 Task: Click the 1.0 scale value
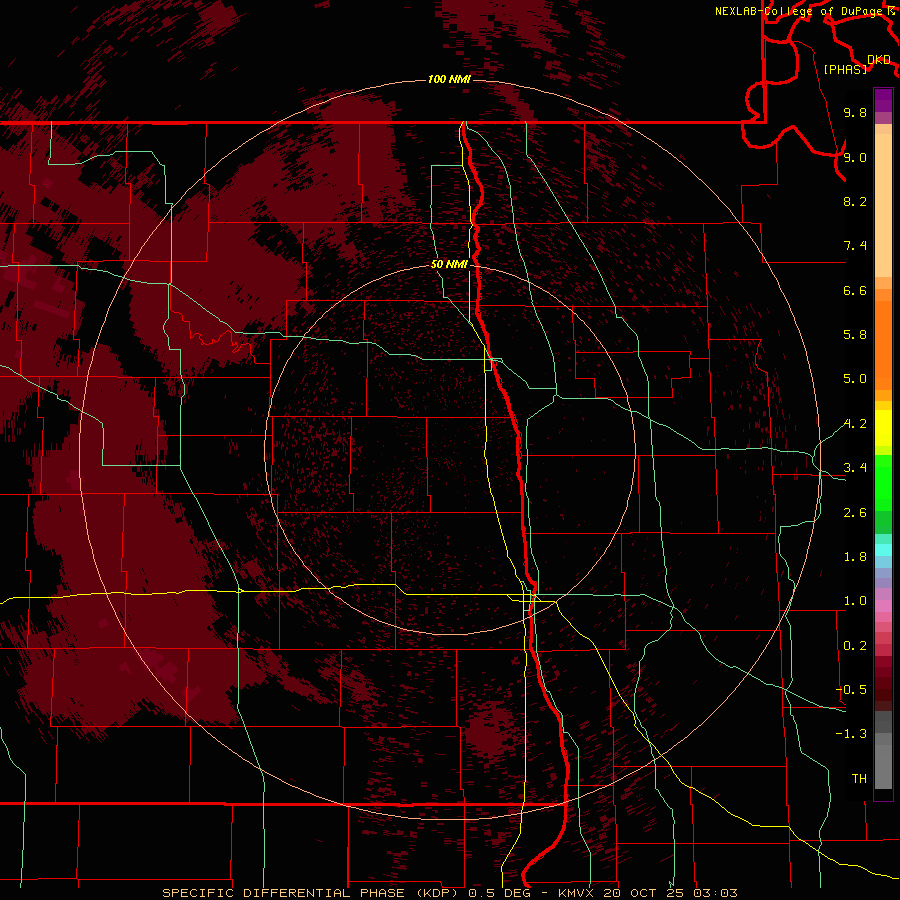(855, 601)
